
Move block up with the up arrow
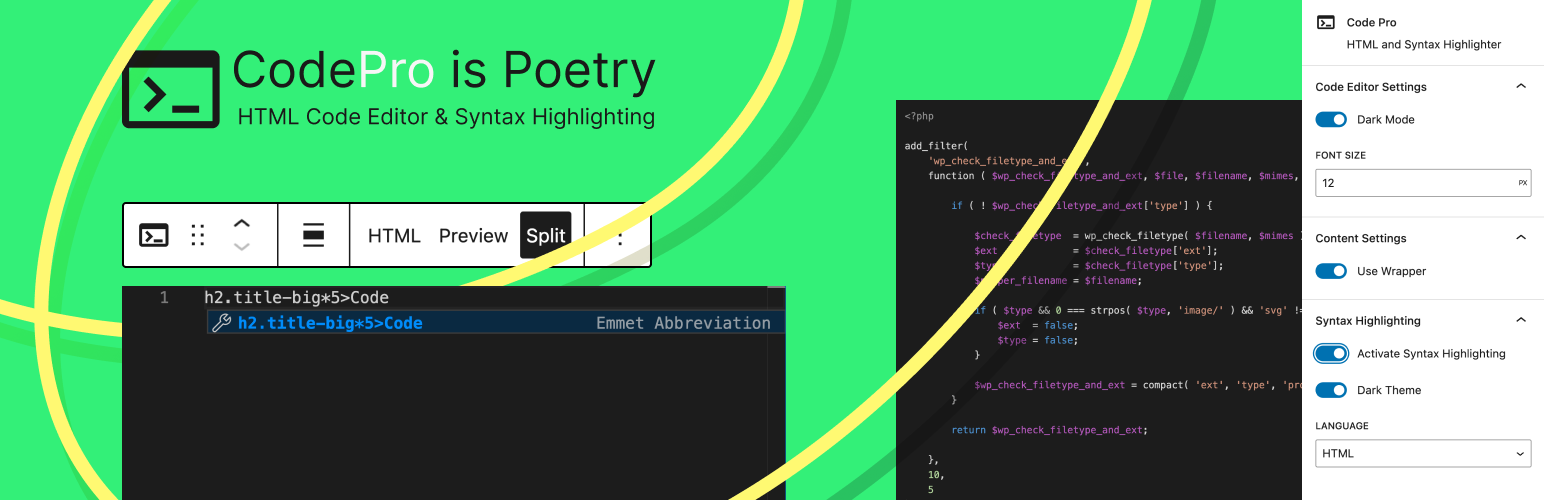coord(242,224)
